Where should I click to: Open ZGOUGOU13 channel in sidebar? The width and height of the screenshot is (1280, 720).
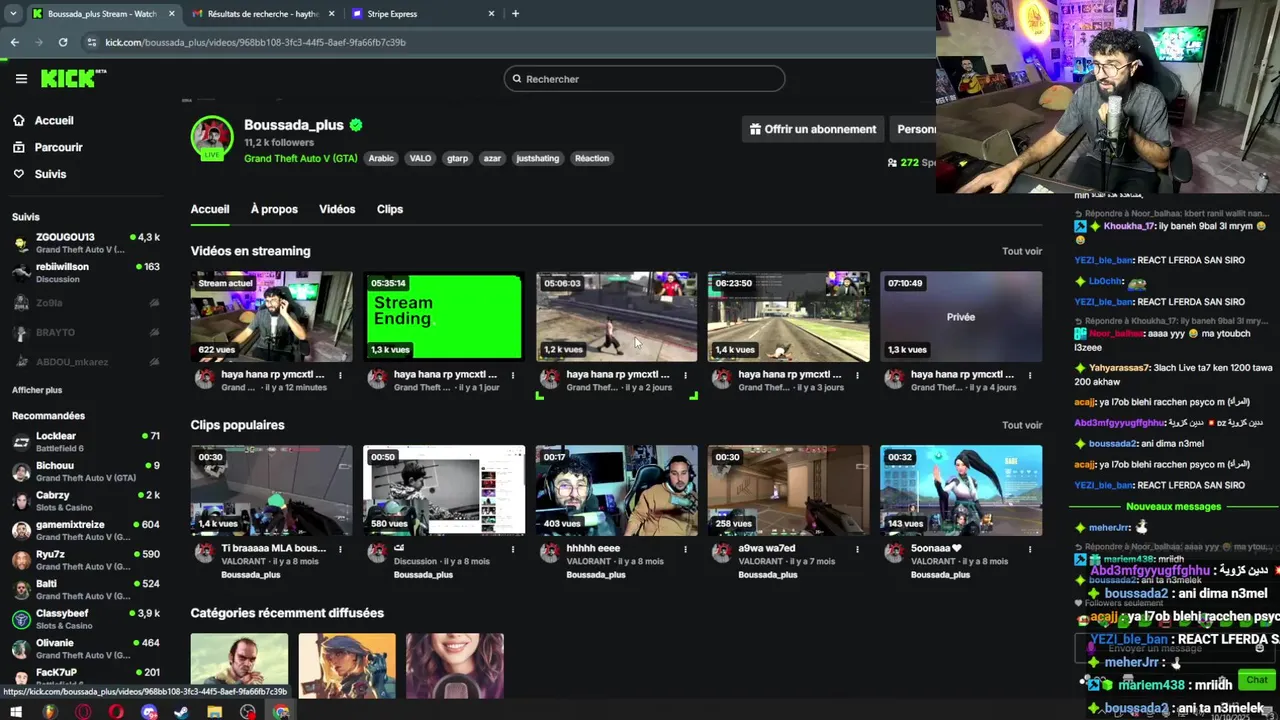click(x=86, y=243)
